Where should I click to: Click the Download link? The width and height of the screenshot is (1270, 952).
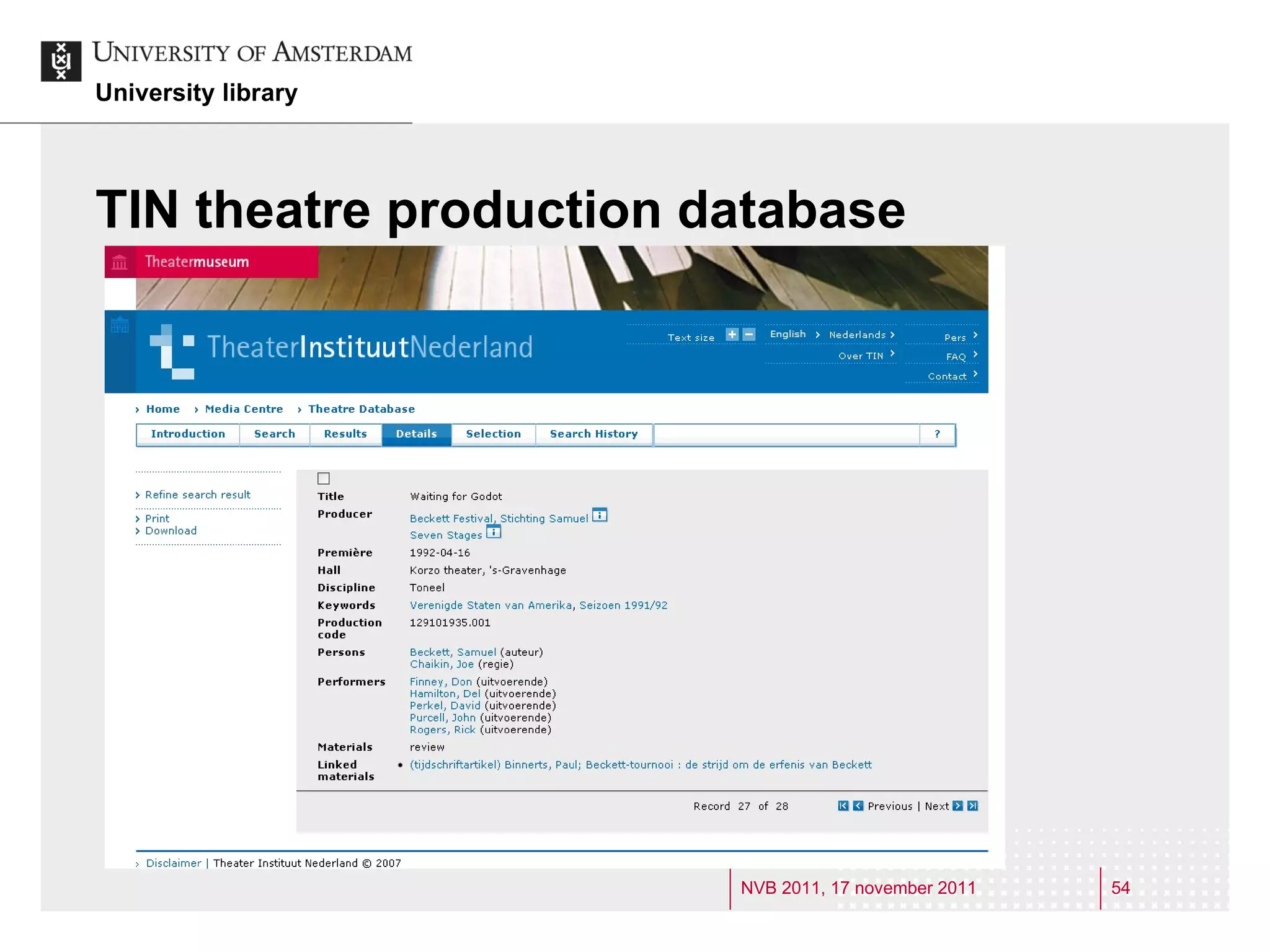point(171,531)
